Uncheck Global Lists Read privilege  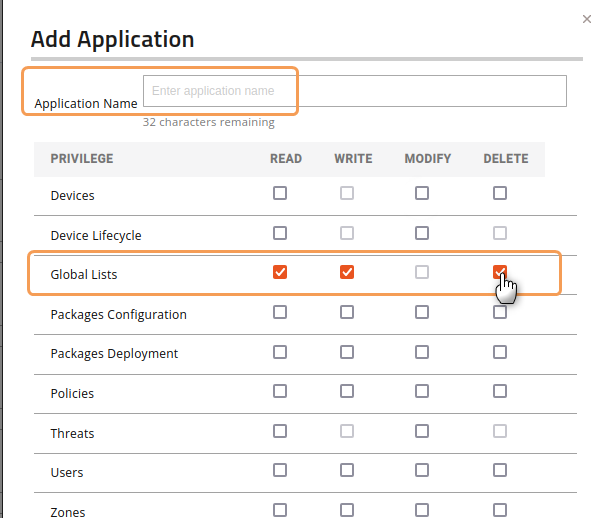(x=280, y=272)
